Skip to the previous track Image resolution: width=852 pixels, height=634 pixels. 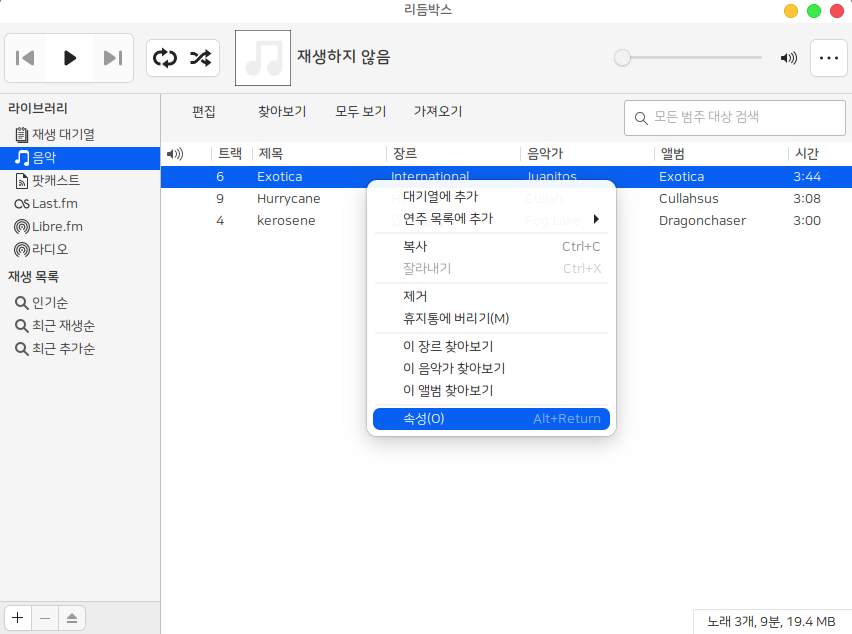(x=26, y=58)
